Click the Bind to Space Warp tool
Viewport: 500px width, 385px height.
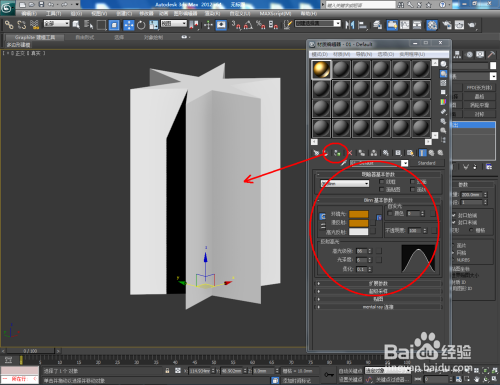(34, 25)
